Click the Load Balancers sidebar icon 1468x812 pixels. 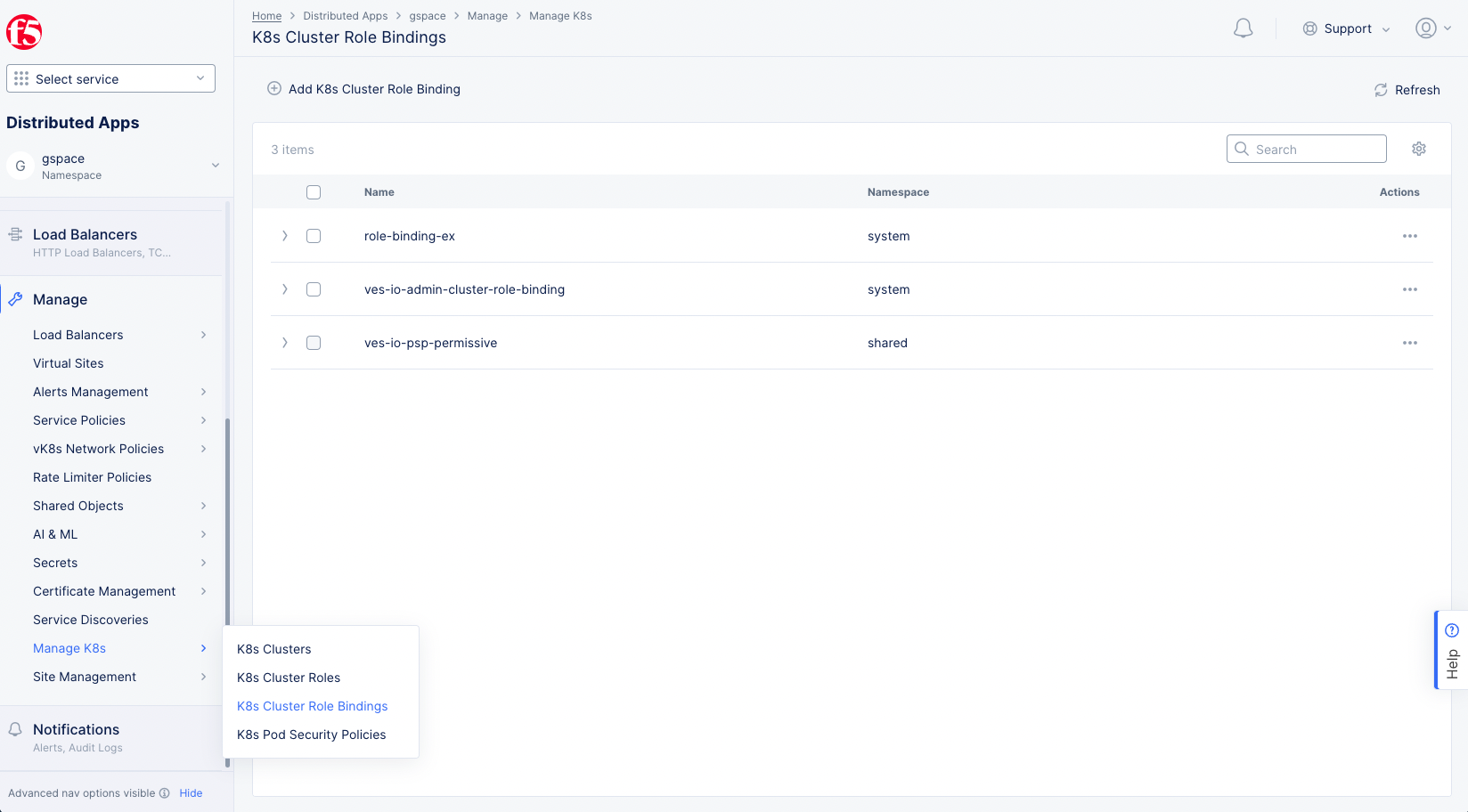[15, 232]
